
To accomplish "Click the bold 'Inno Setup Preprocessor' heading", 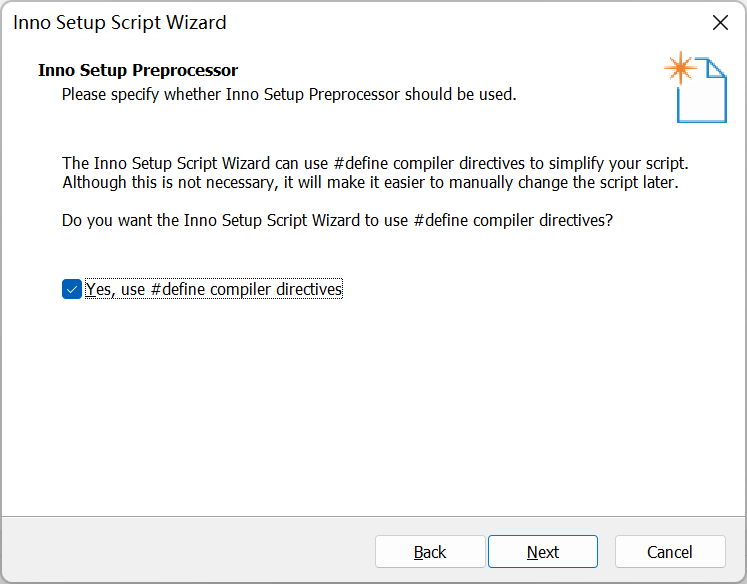I will pyautogui.click(x=138, y=70).
